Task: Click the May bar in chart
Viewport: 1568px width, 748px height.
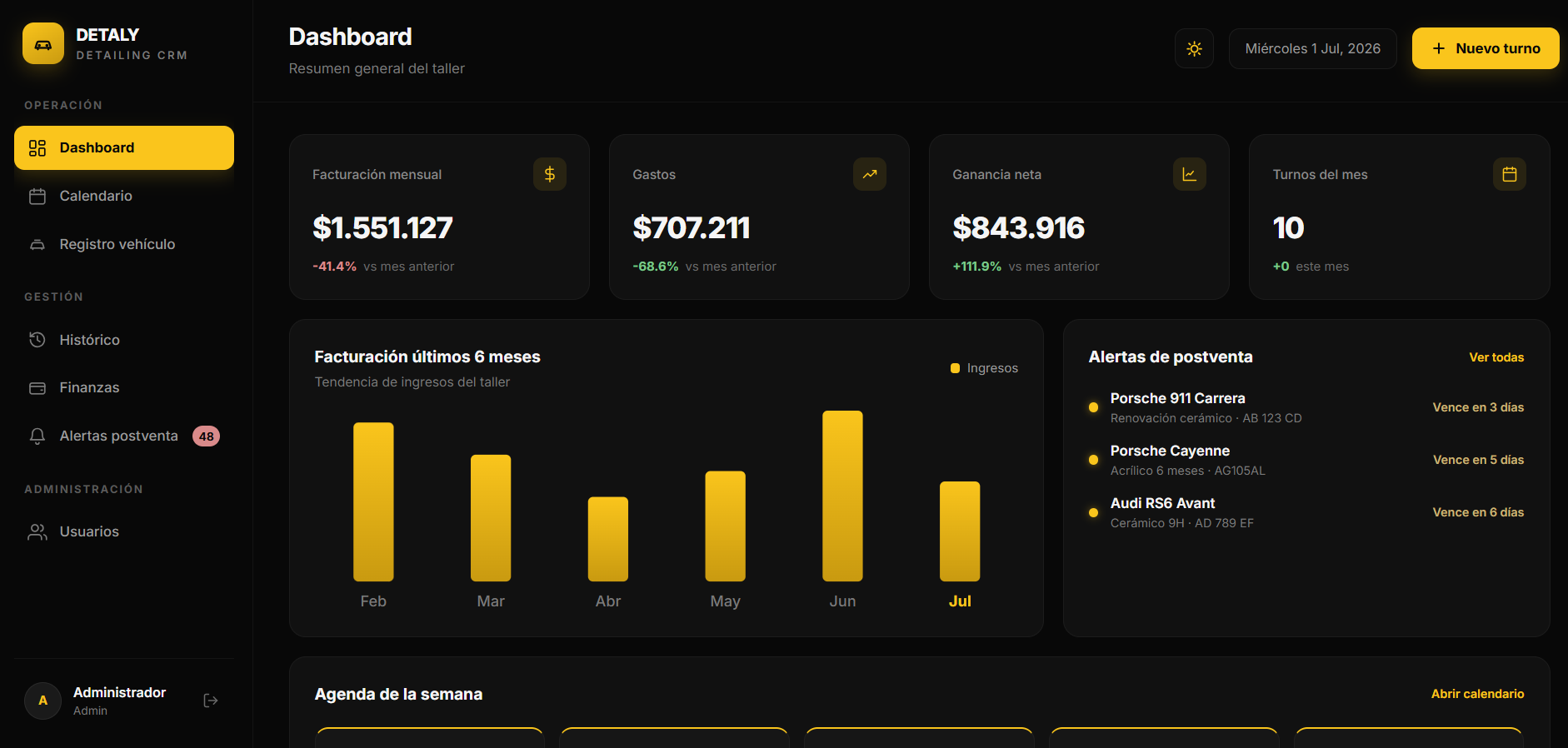Action: (x=726, y=526)
